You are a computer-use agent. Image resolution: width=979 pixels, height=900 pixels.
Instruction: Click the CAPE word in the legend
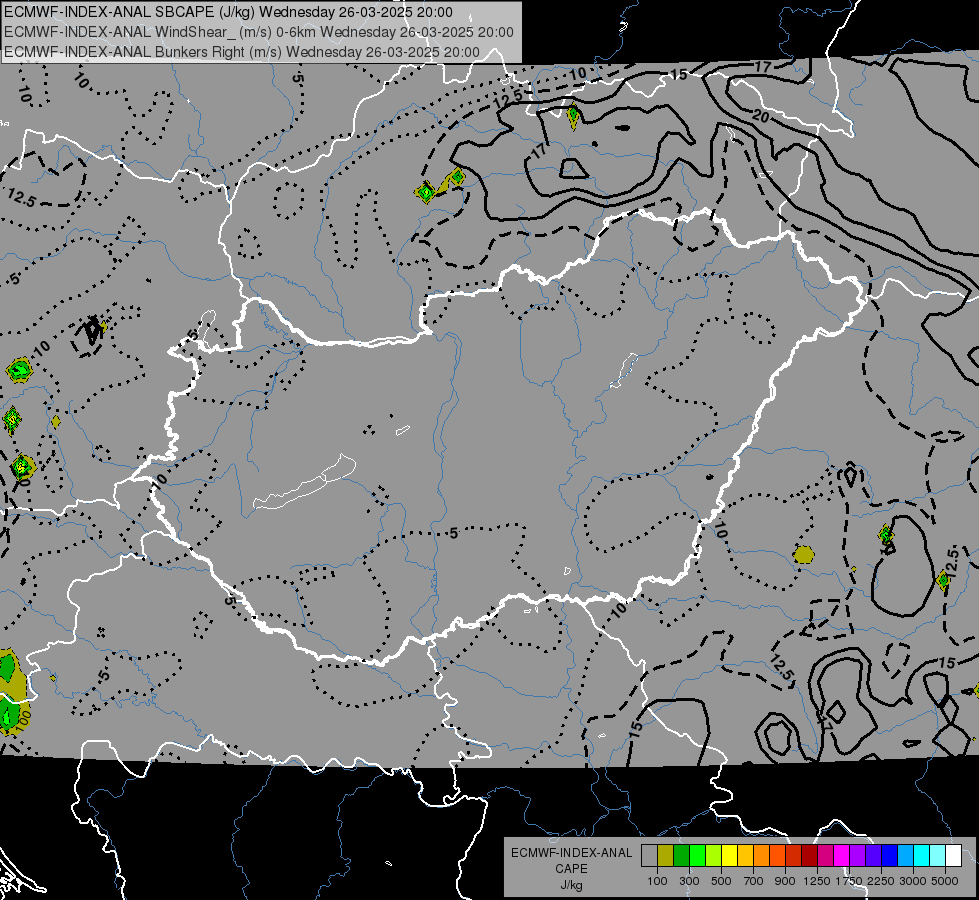click(571, 868)
